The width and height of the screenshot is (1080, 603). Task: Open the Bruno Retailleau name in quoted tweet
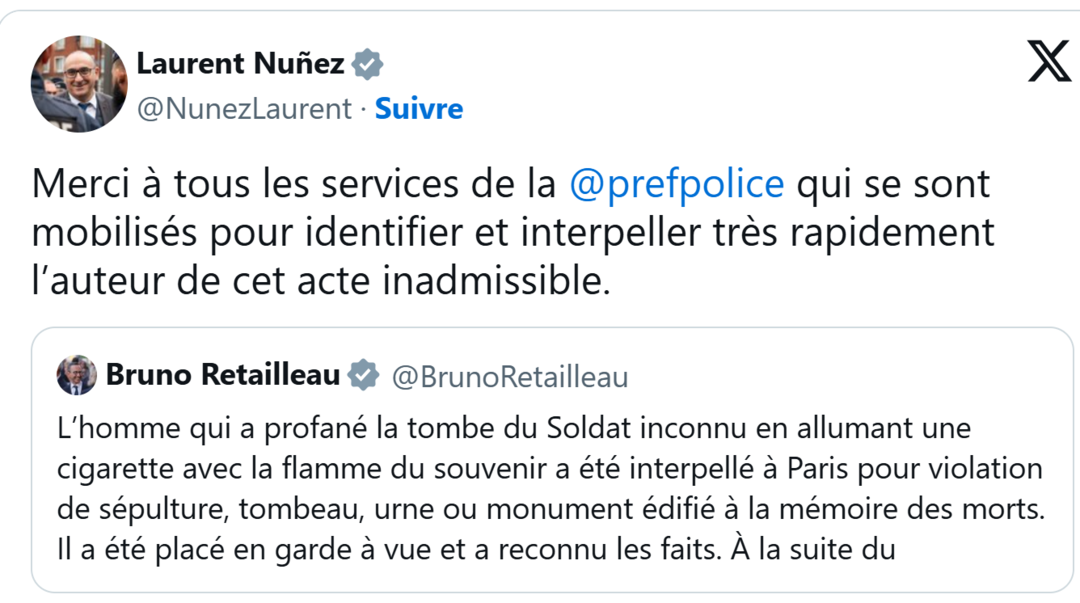click(223, 376)
